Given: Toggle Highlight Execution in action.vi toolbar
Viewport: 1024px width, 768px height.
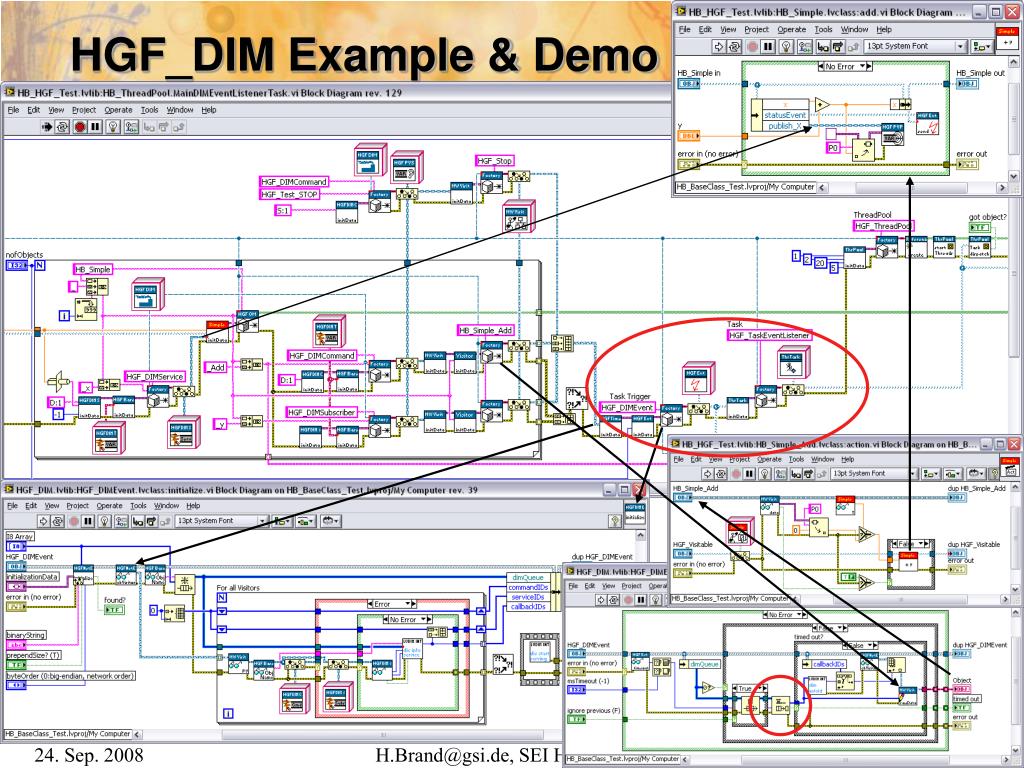Looking at the screenshot, I should 767,473.
